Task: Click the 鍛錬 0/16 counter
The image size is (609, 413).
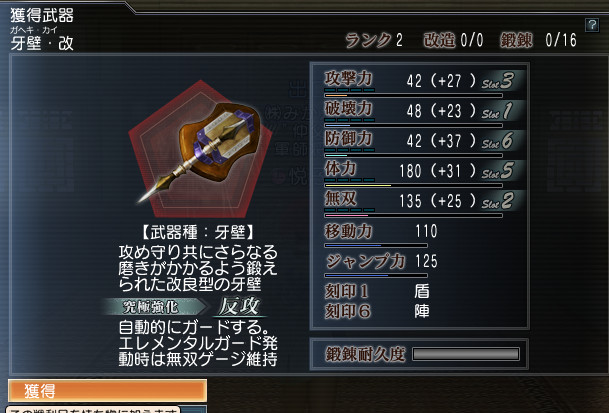Action: (539, 40)
